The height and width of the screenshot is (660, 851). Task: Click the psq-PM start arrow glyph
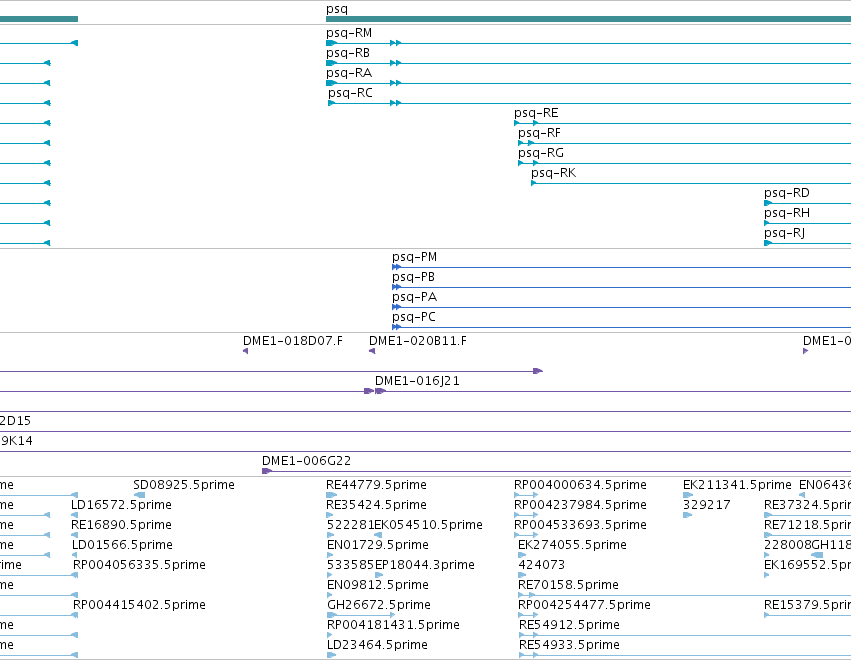coord(396,267)
